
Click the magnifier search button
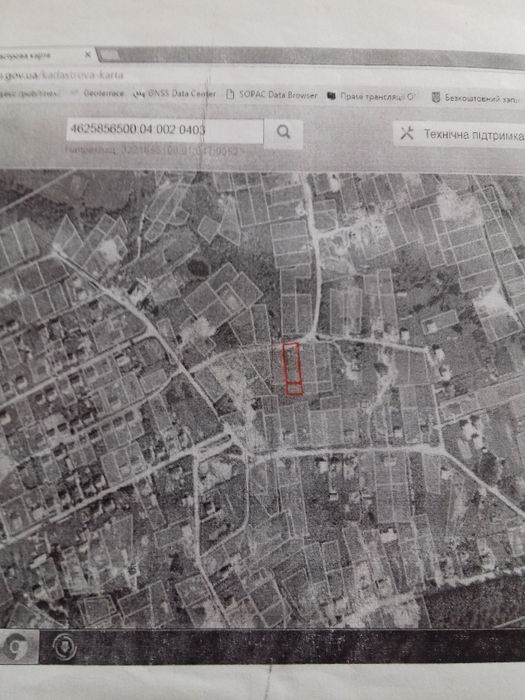click(x=283, y=133)
